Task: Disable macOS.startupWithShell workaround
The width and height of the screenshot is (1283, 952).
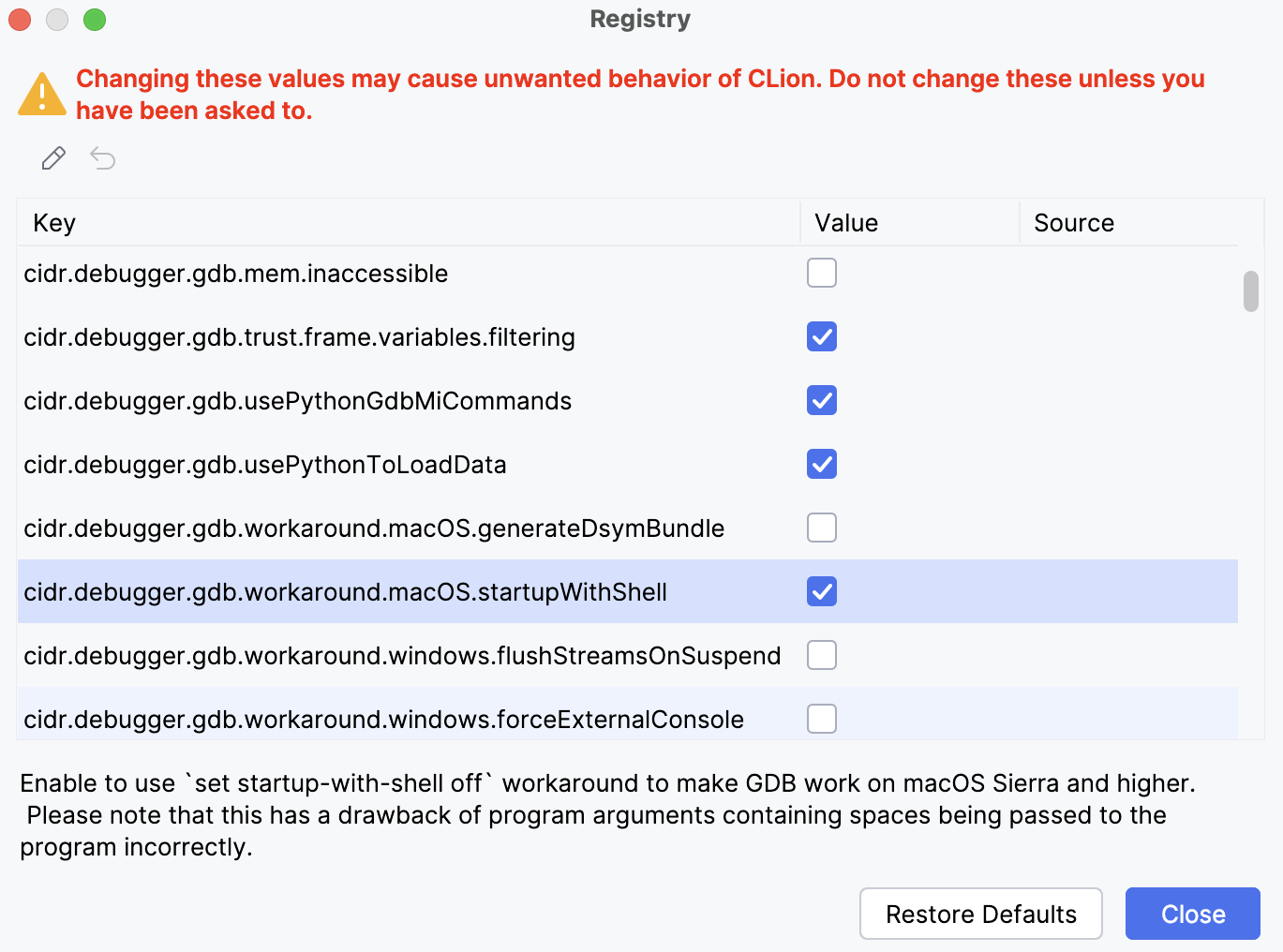Action: click(821, 591)
